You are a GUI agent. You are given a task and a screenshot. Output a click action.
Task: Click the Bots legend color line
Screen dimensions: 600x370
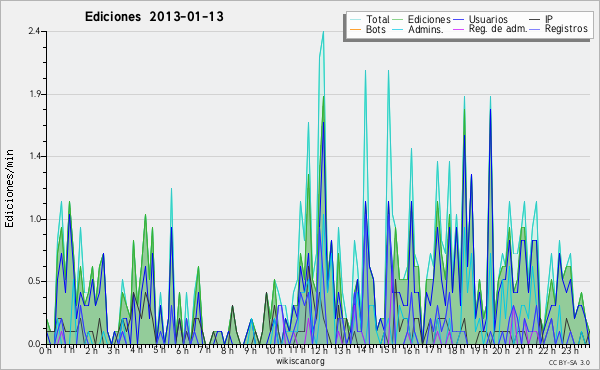[x=355, y=29]
